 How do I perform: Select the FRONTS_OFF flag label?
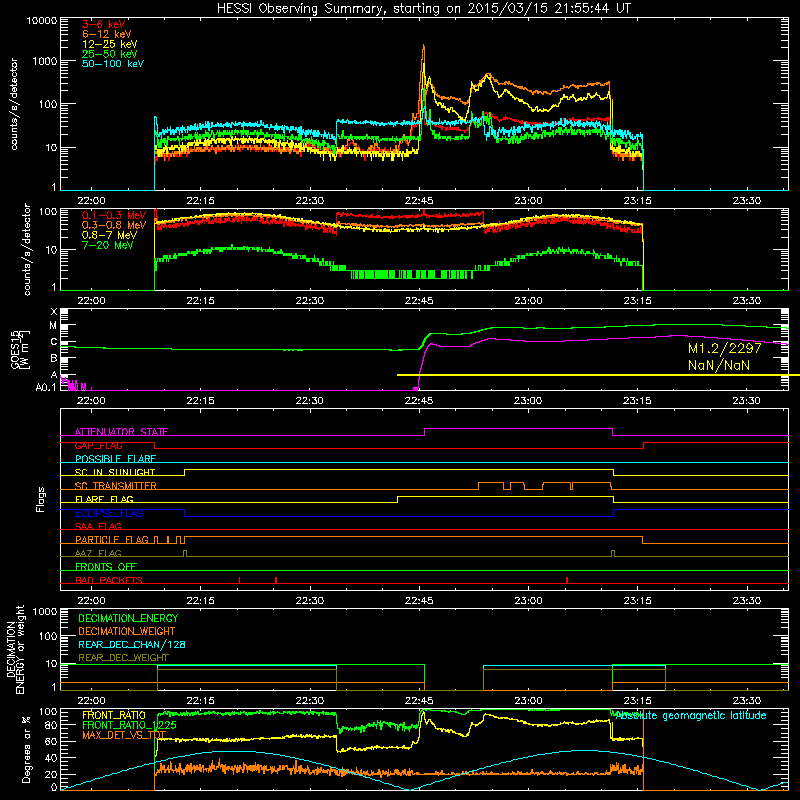click(106, 567)
